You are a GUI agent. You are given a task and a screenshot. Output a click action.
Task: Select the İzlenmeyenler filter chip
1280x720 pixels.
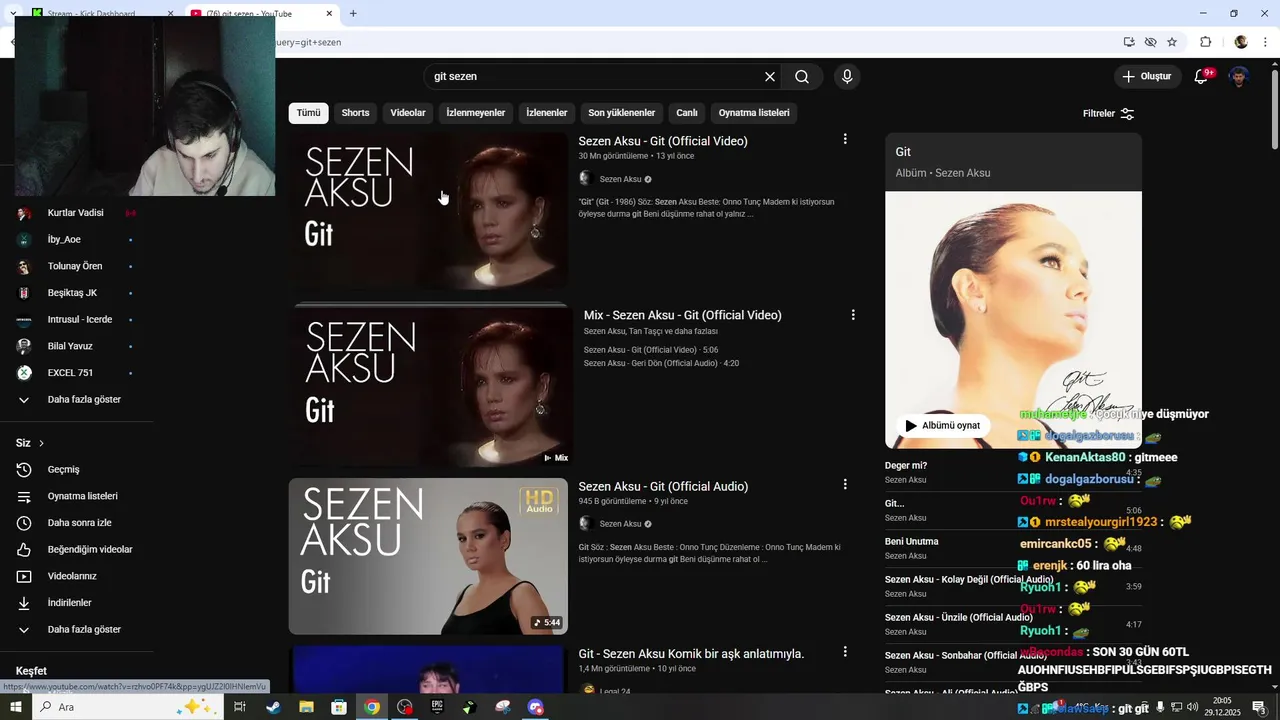click(x=476, y=113)
